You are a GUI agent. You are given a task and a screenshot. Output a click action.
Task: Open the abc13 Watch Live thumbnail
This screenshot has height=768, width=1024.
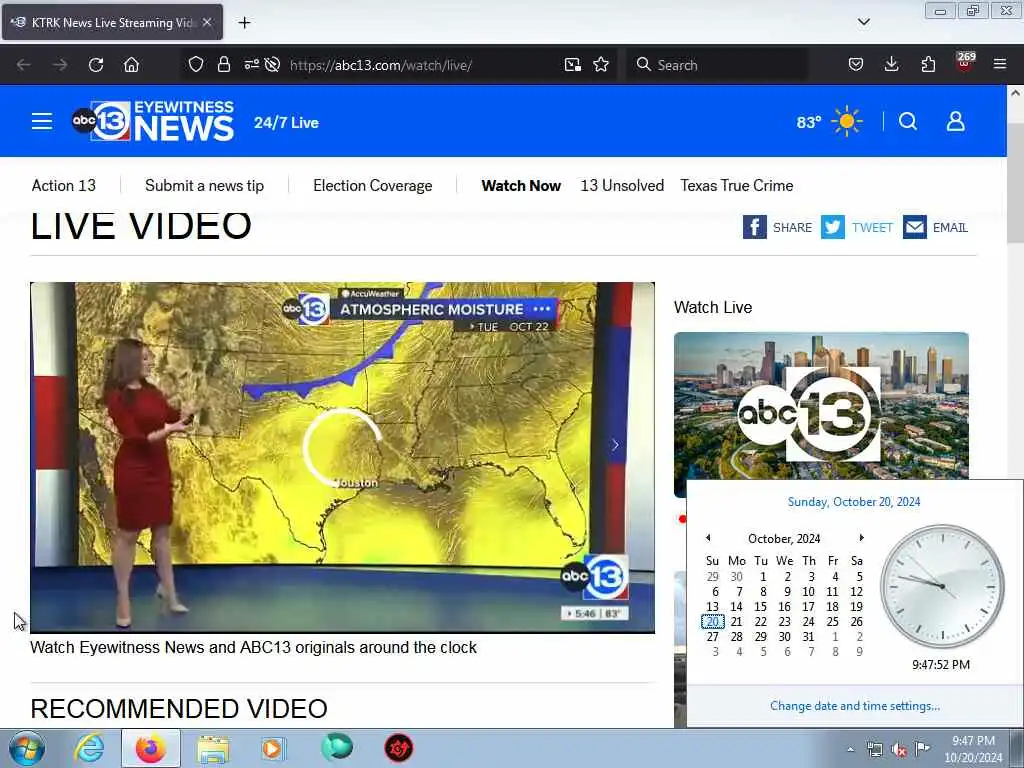[821, 413]
